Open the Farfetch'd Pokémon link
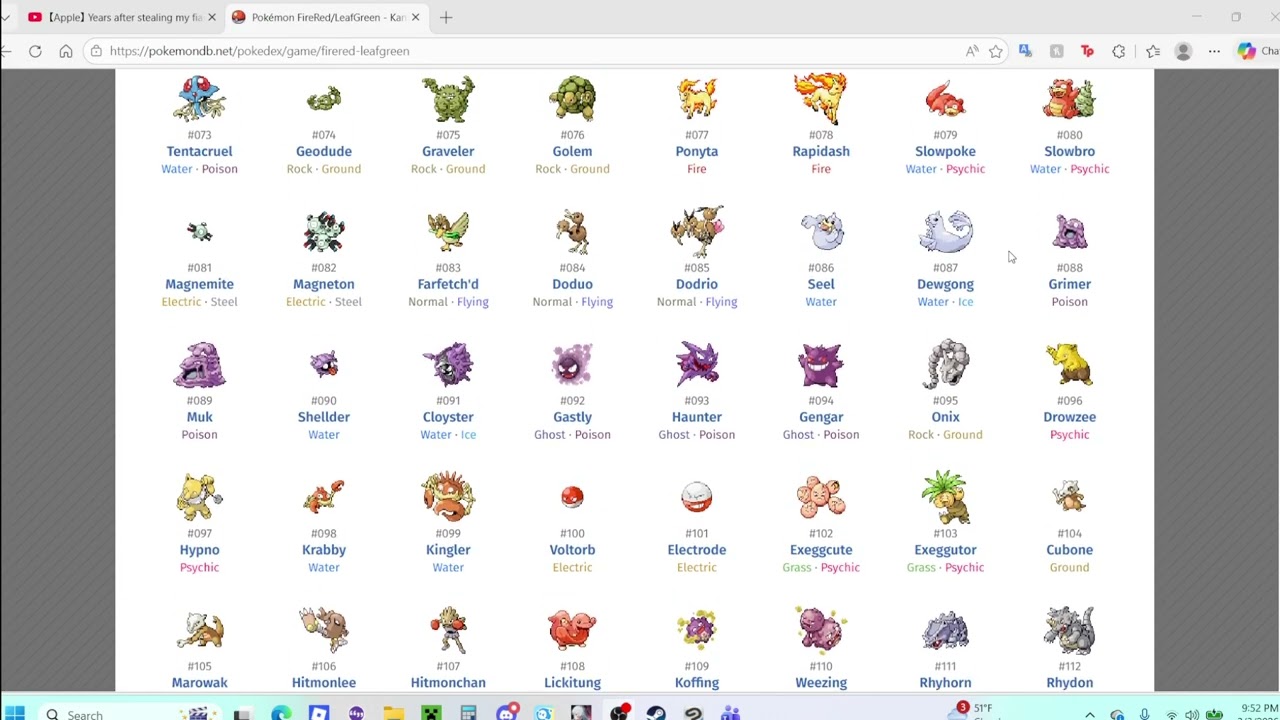 pyautogui.click(x=448, y=284)
